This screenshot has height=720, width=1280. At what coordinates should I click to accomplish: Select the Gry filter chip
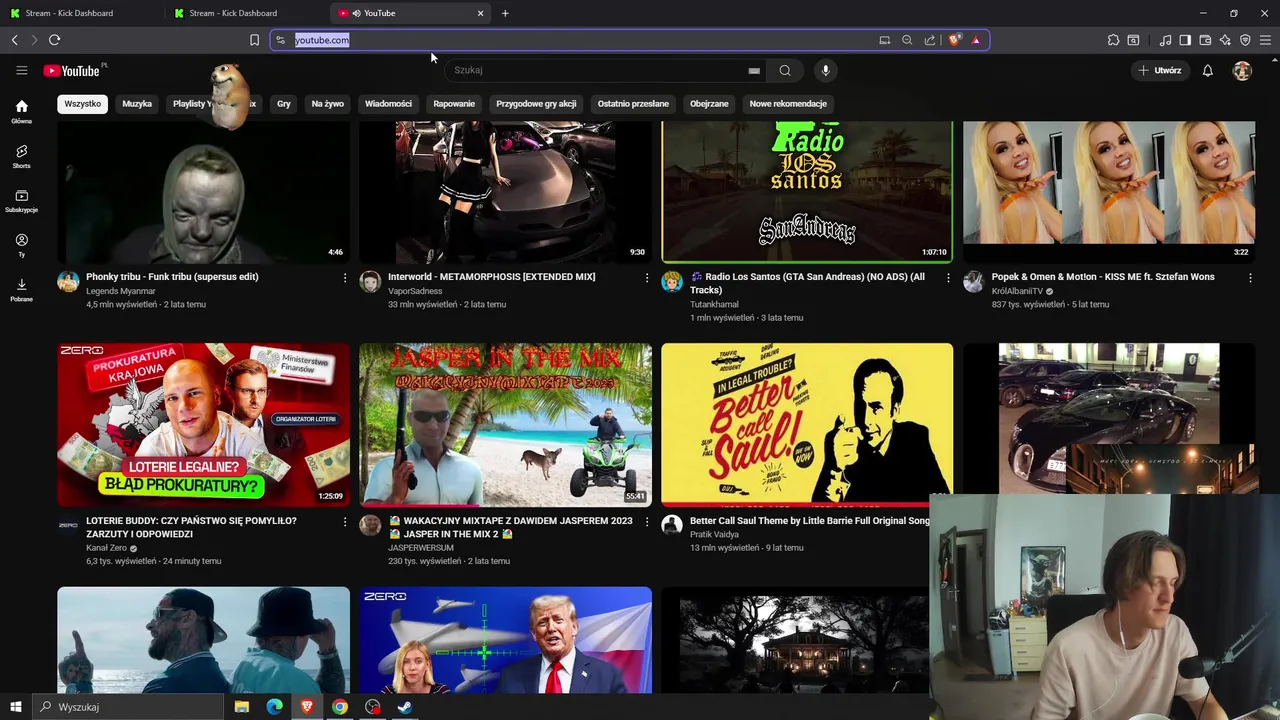coord(284,104)
